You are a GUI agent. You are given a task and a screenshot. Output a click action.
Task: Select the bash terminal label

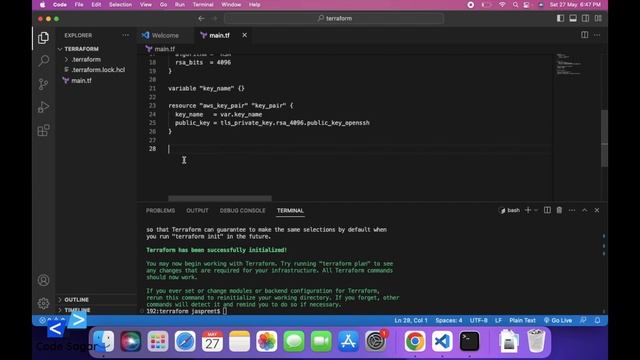[510, 210]
